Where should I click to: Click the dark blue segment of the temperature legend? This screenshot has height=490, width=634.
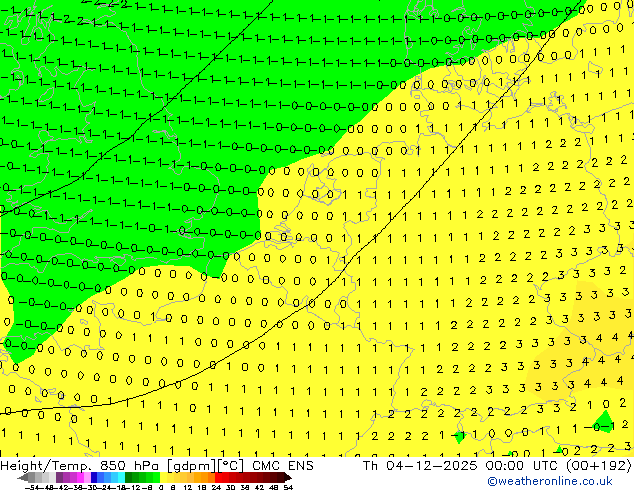point(94,478)
